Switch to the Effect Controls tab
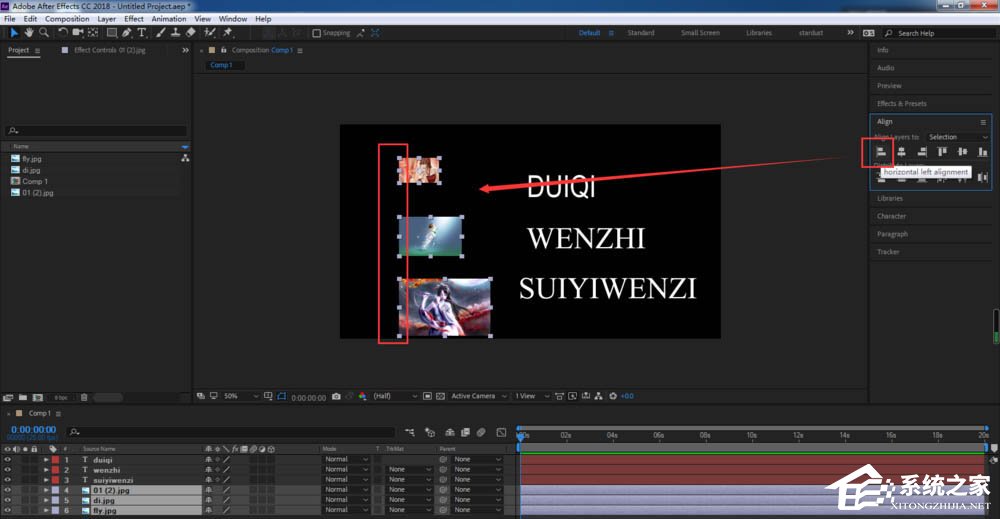 [x=106, y=50]
